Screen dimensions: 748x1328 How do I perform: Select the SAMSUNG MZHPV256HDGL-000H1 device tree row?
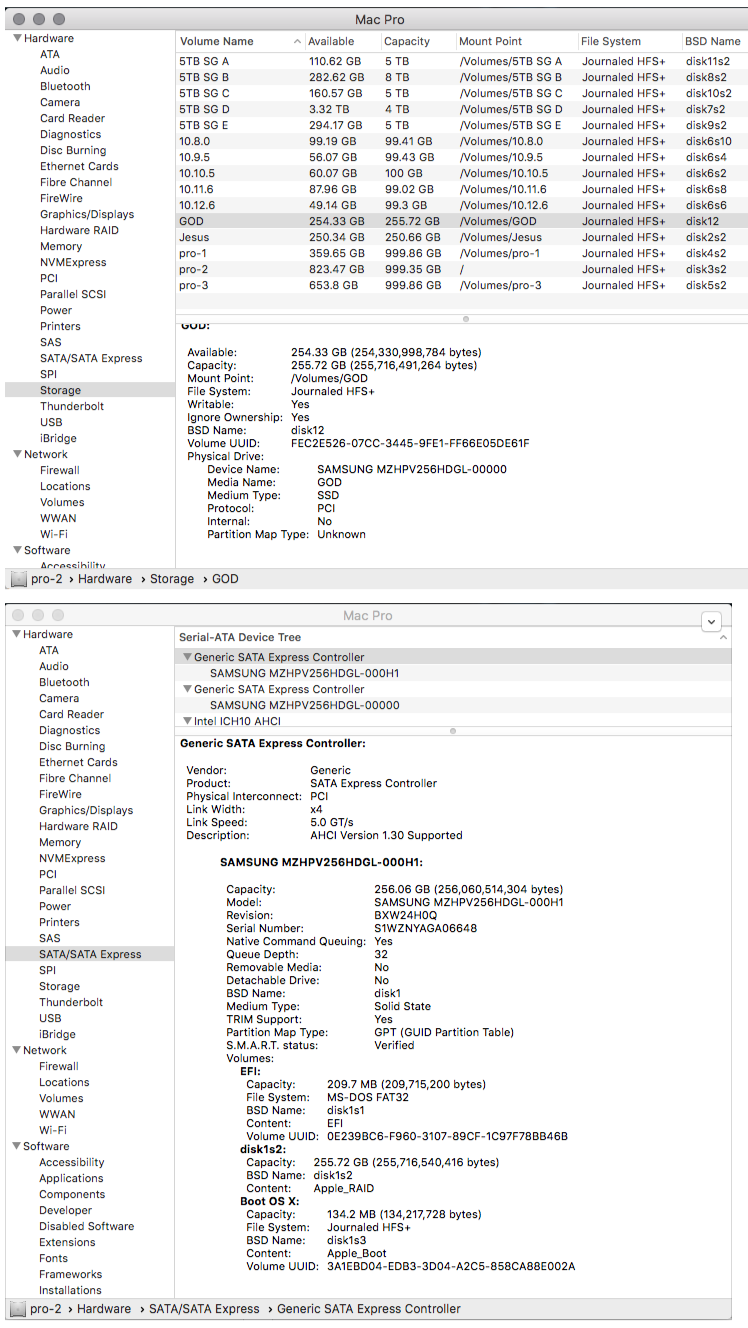tap(453, 673)
